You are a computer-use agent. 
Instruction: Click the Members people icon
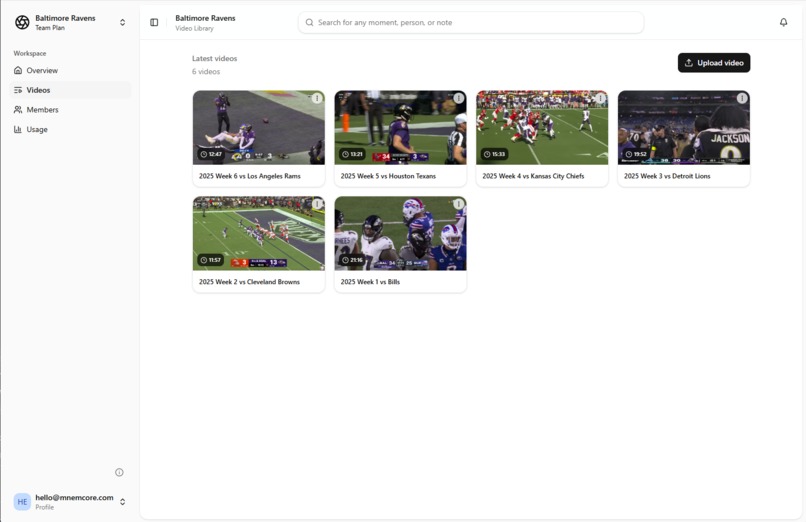pyautogui.click(x=18, y=109)
